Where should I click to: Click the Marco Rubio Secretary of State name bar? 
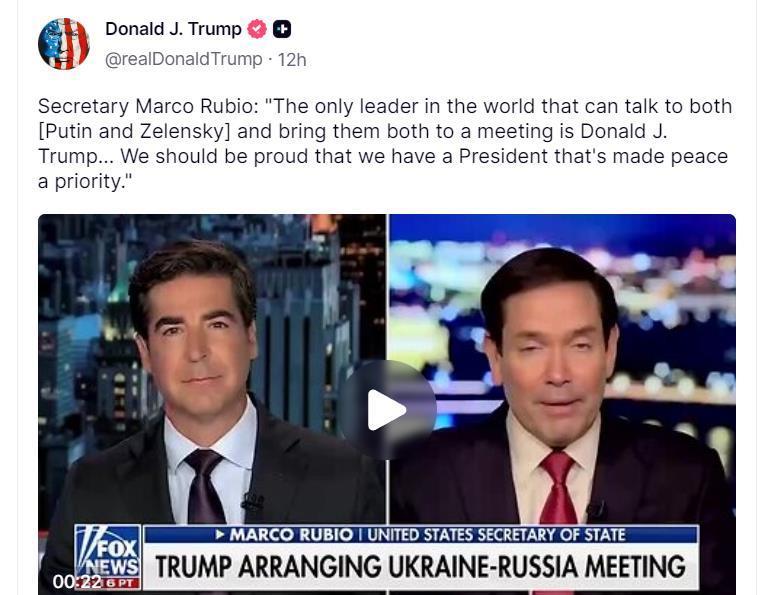point(421,535)
